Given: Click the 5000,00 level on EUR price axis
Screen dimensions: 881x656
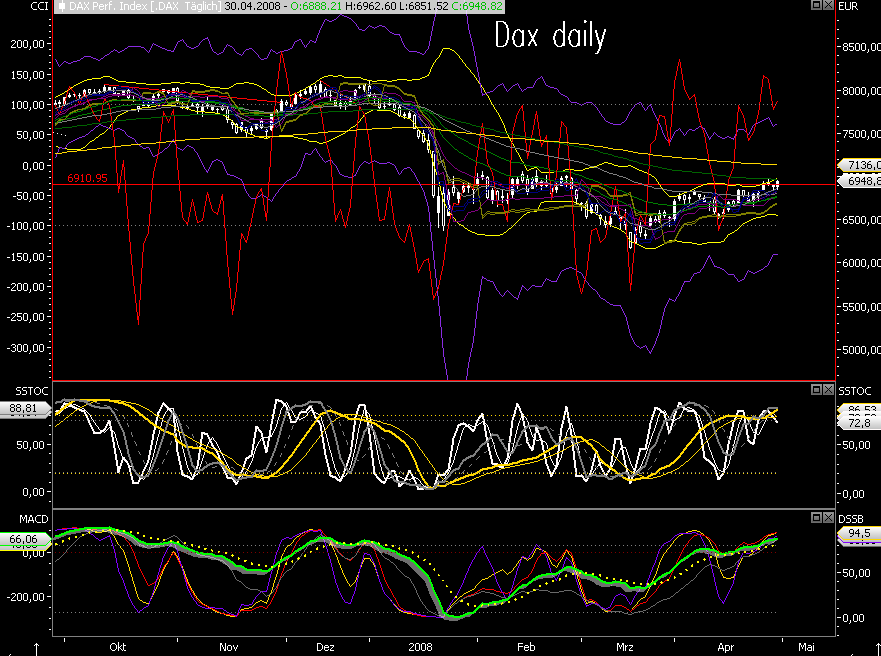Looking at the screenshot, I should [x=861, y=350].
